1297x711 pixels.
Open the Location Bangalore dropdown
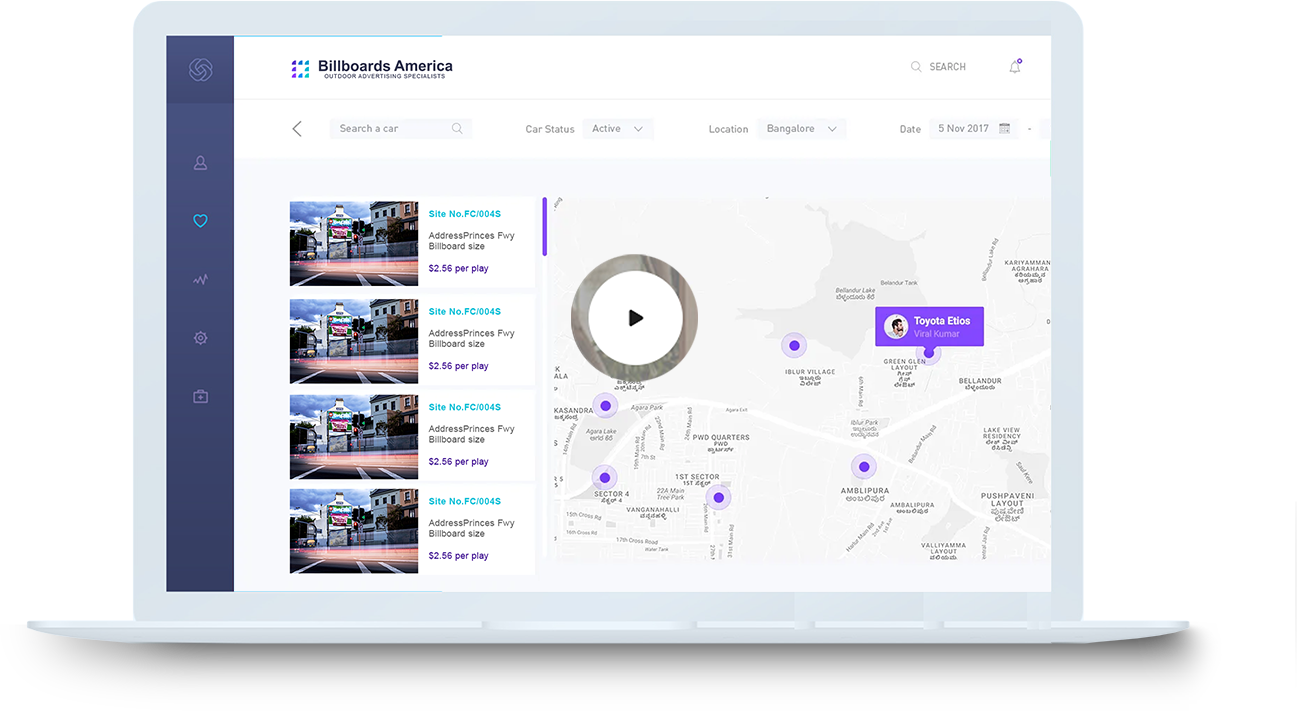click(x=801, y=128)
